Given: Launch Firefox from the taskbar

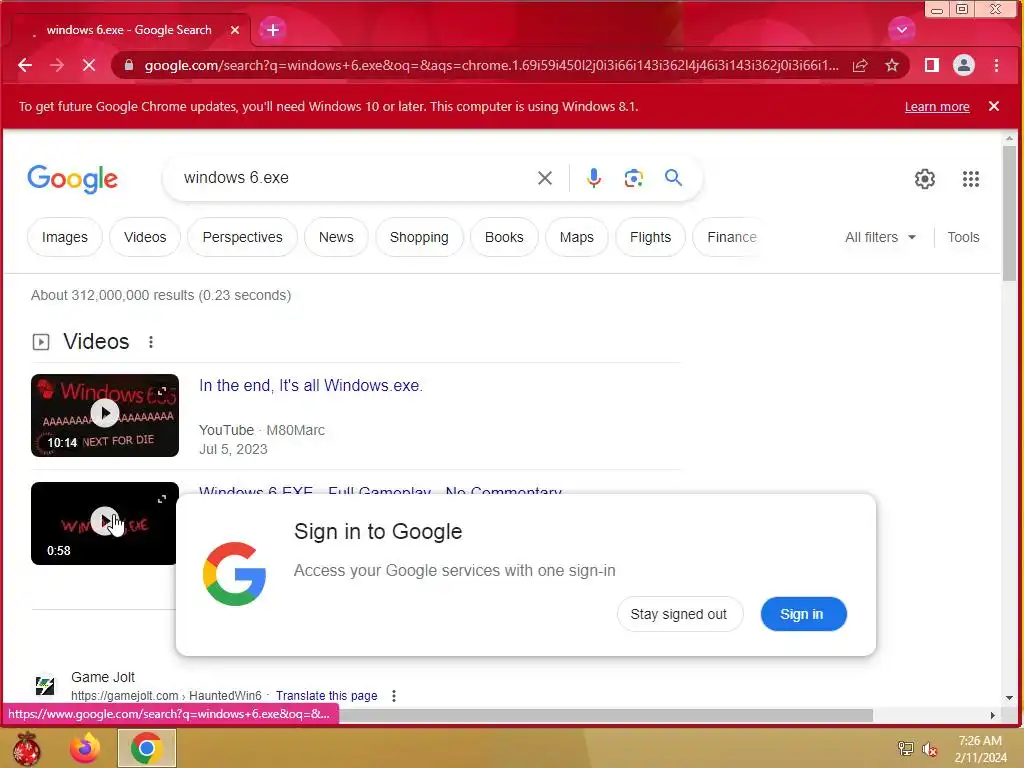Looking at the screenshot, I should tap(86, 748).
